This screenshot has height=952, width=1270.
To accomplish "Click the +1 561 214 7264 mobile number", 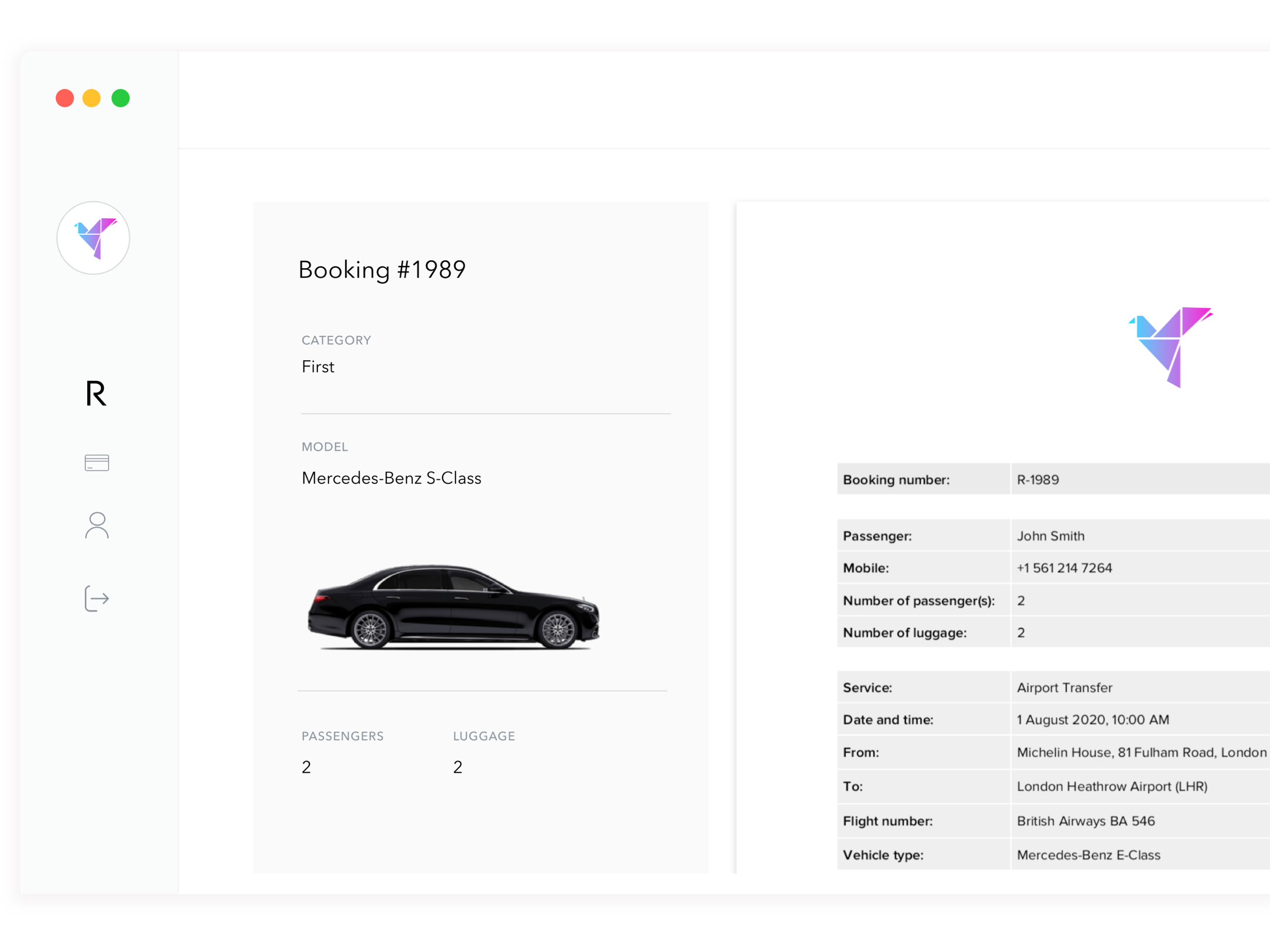I will coord(1064,568).
